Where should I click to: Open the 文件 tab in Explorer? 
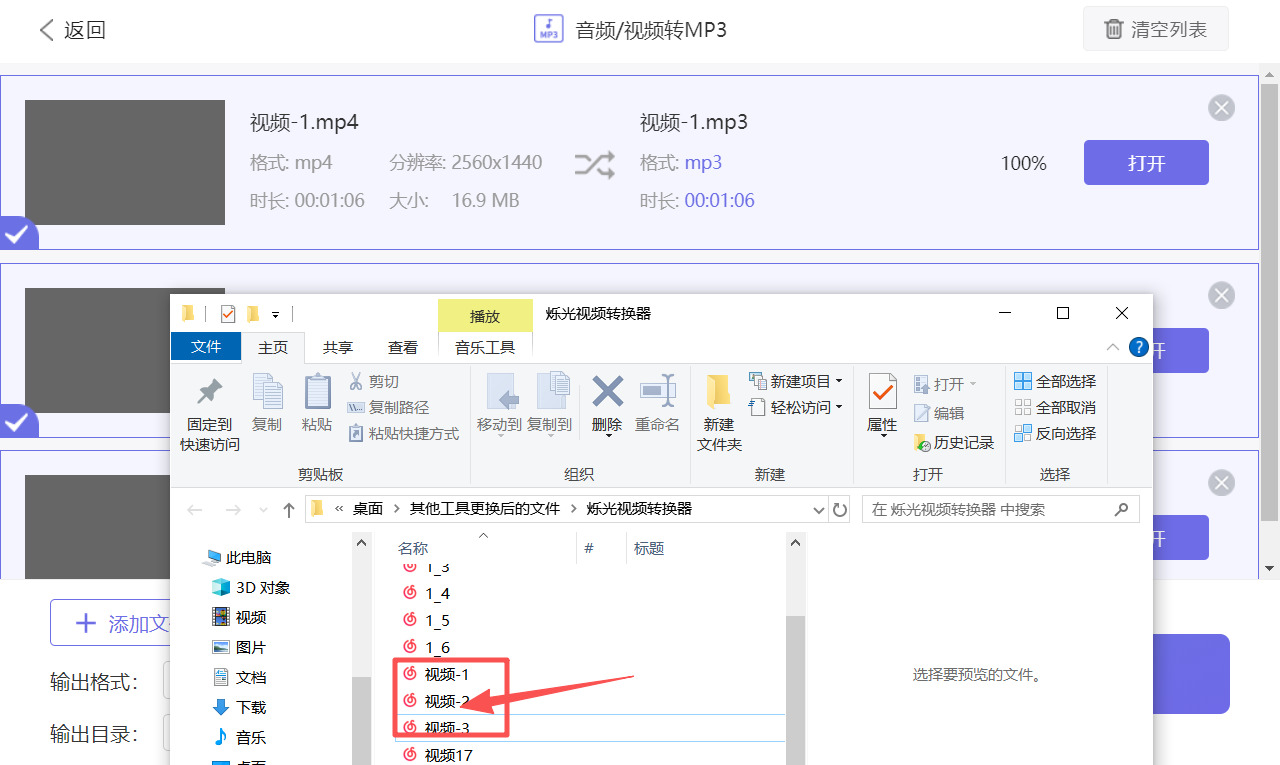click(x=206, y=347)
